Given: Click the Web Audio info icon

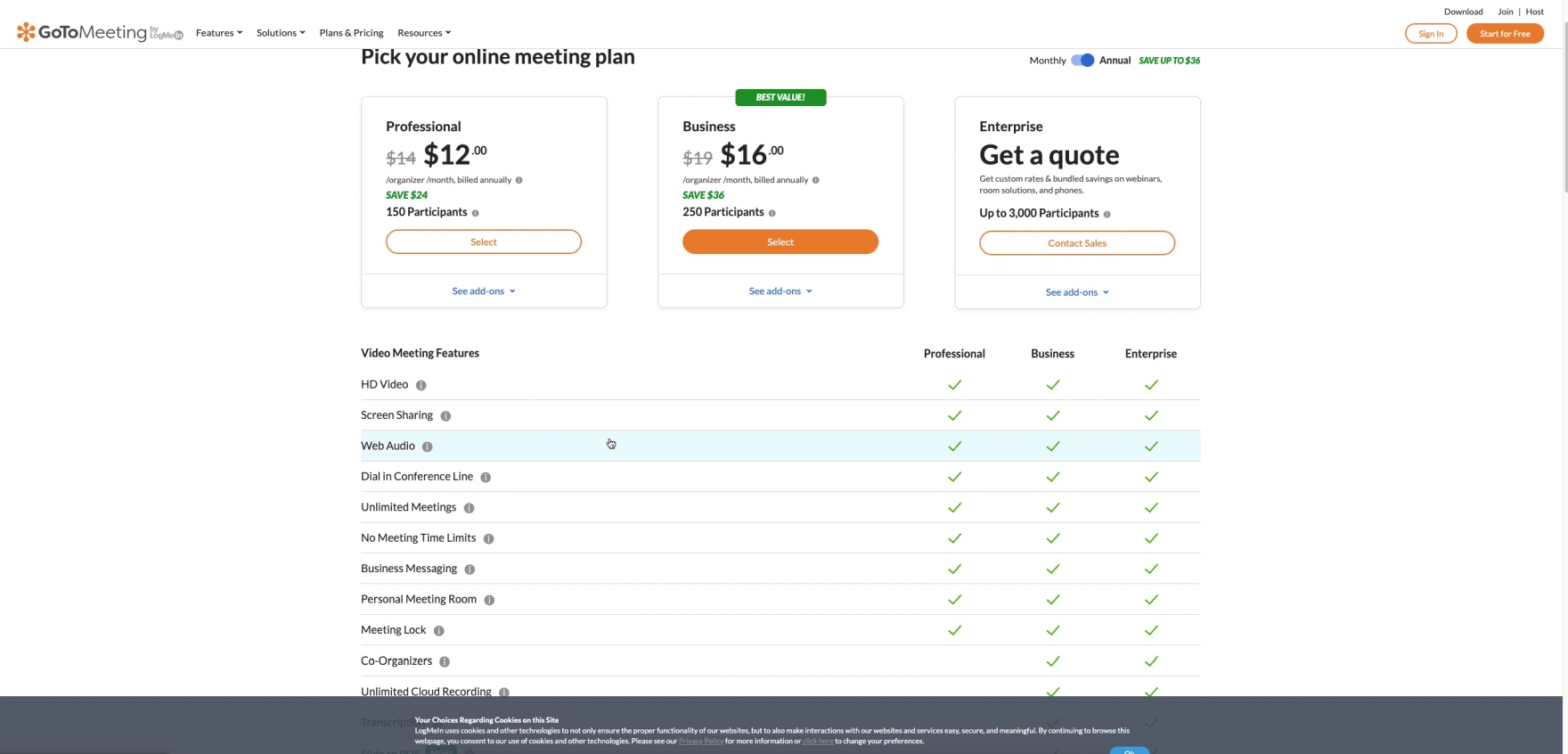Looking at the screenshot, I should coord(428,447).
